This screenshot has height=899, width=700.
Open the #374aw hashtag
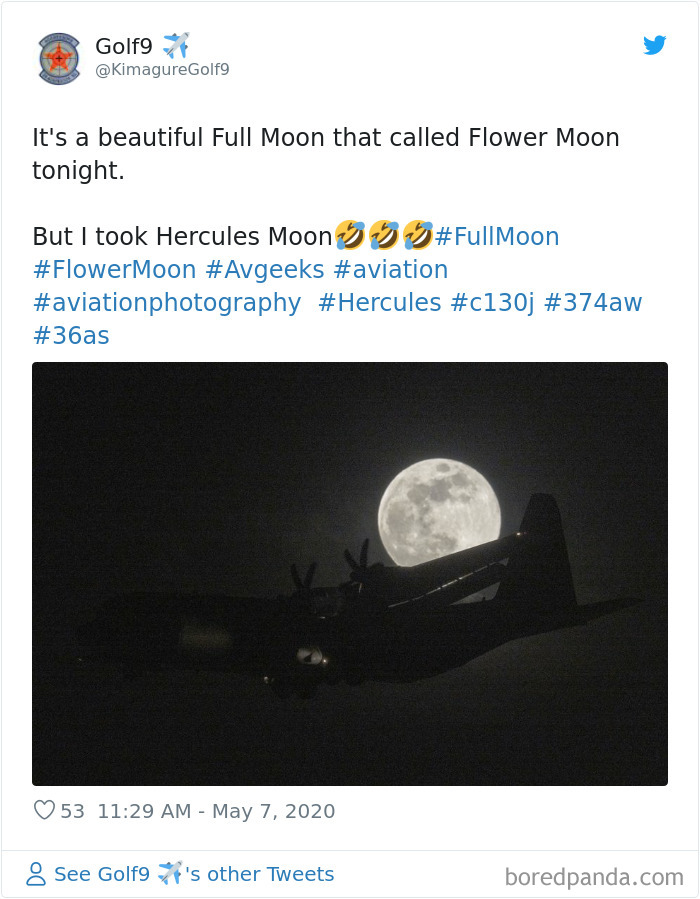click(593, 303)
